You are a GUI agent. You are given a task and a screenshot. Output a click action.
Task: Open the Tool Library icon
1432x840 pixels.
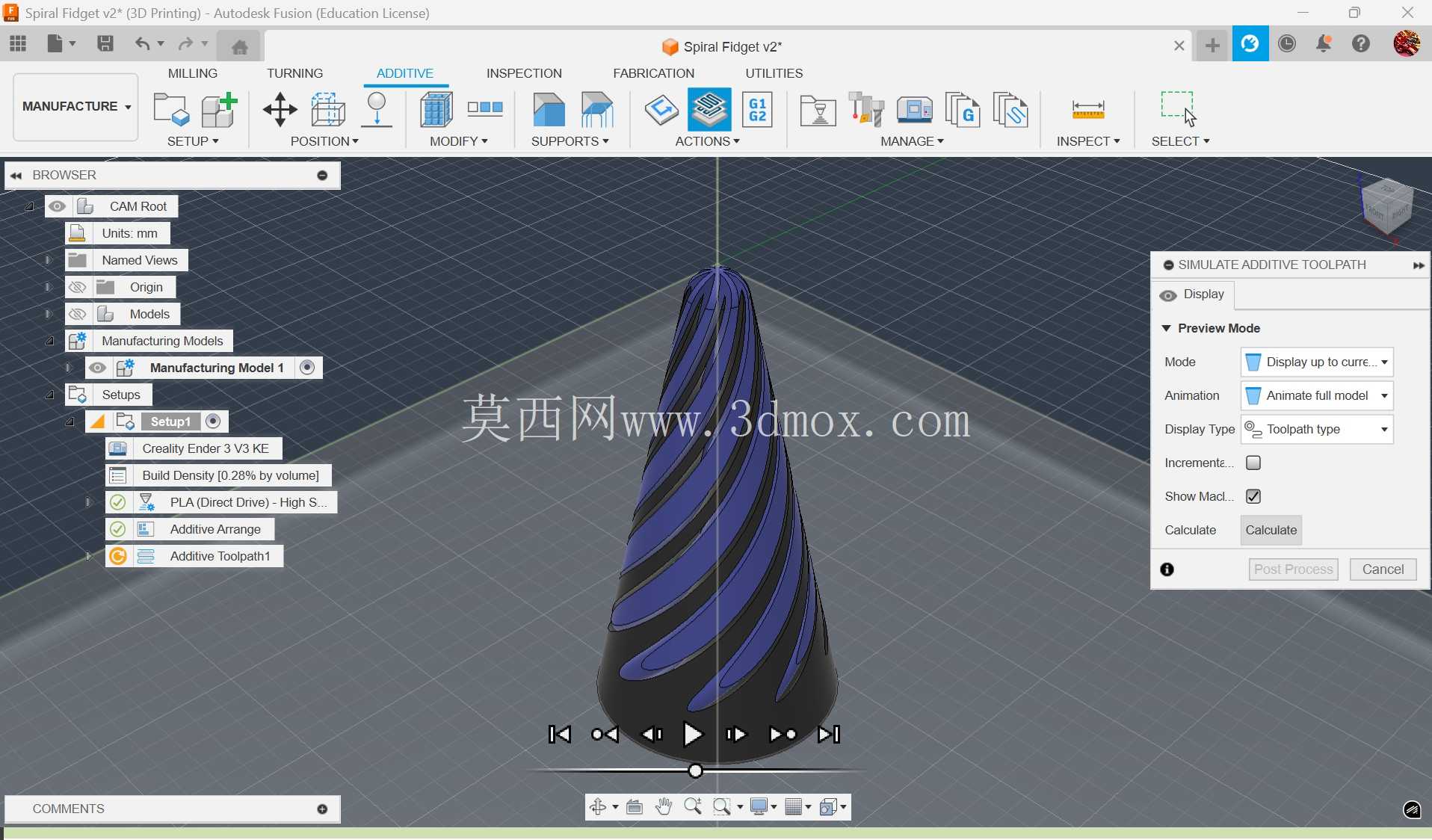click(x=866, y=109)
